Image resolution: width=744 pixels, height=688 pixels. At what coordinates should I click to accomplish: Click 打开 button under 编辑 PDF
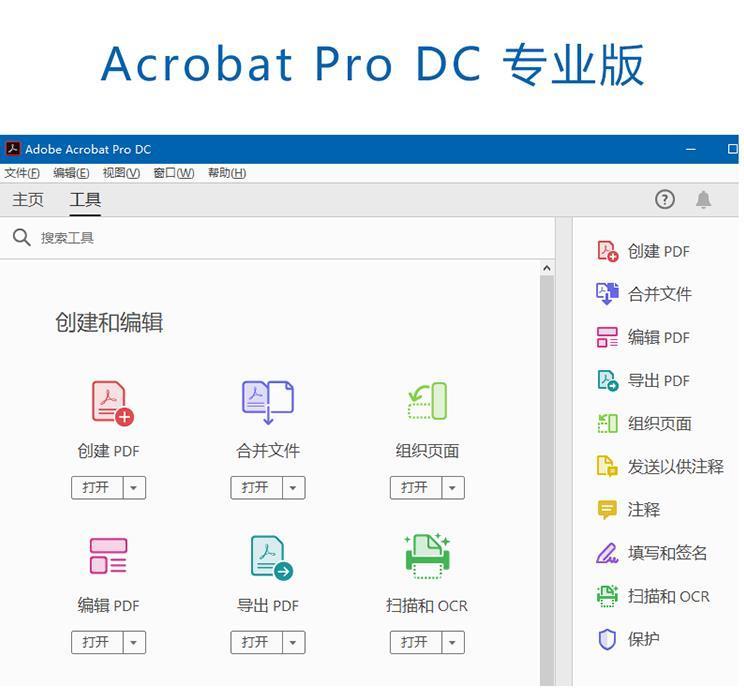pos(97,642)
